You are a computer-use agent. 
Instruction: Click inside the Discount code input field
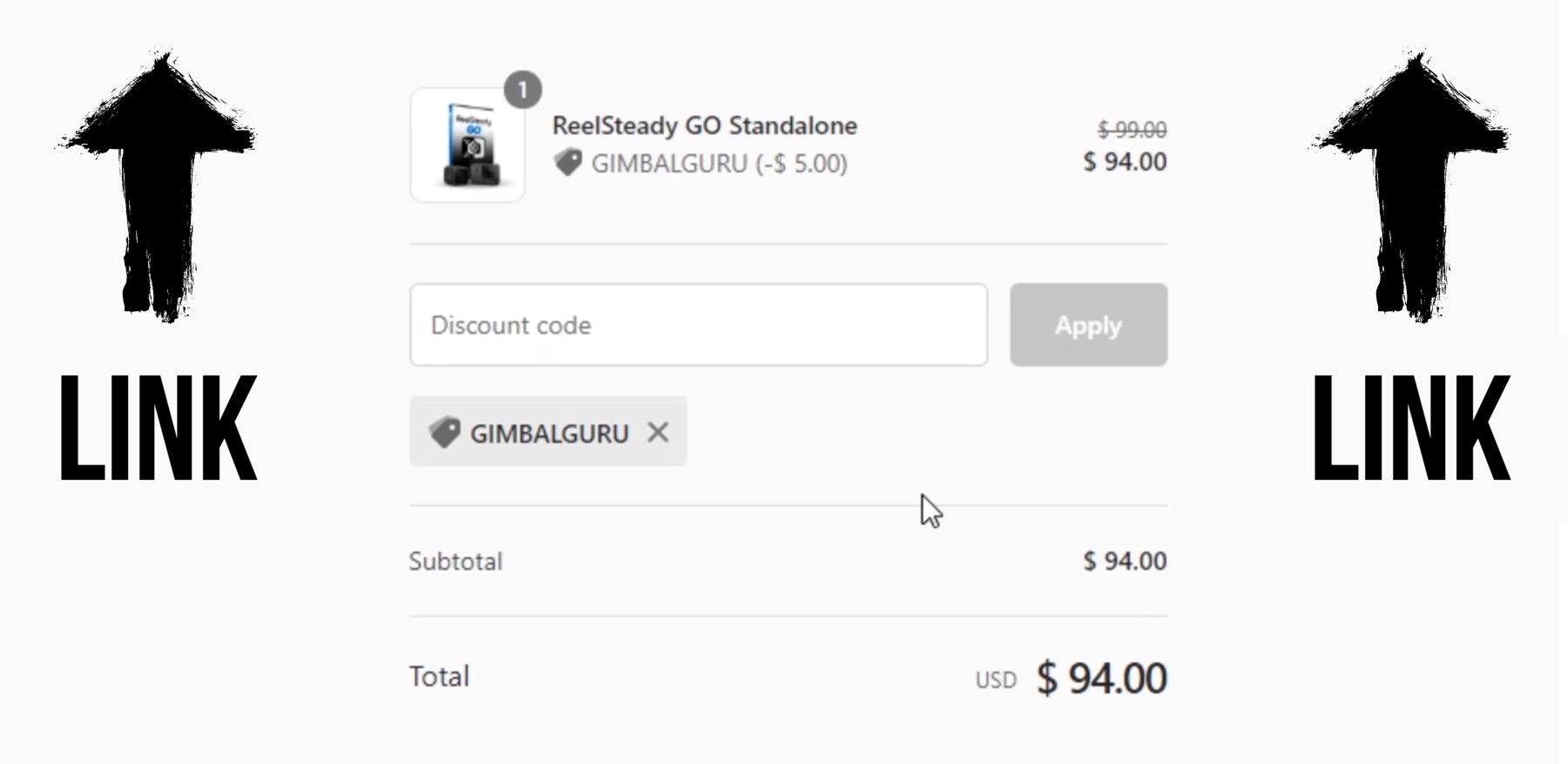[697, 324]
